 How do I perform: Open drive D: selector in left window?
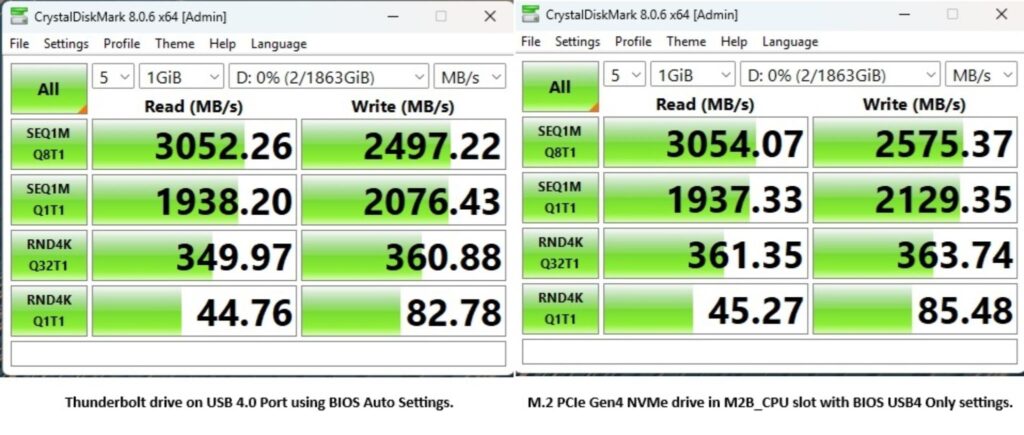click(329, 77)
